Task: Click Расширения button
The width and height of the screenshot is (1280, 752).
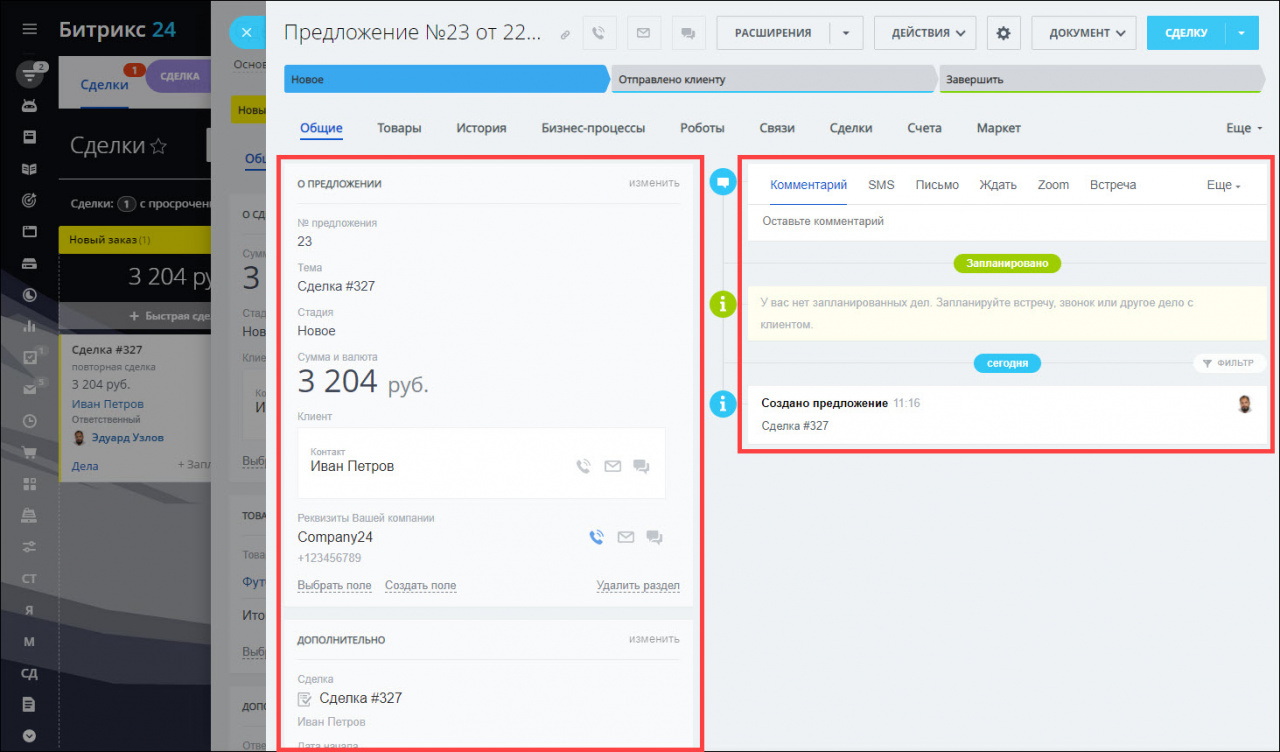Action: [773, 33]
